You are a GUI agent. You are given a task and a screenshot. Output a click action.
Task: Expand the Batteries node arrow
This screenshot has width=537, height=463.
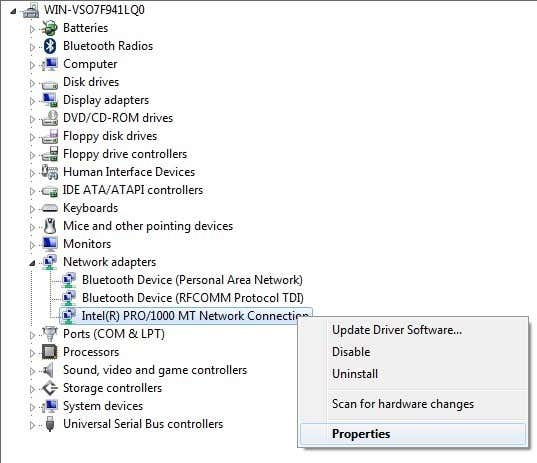point(32,29)
